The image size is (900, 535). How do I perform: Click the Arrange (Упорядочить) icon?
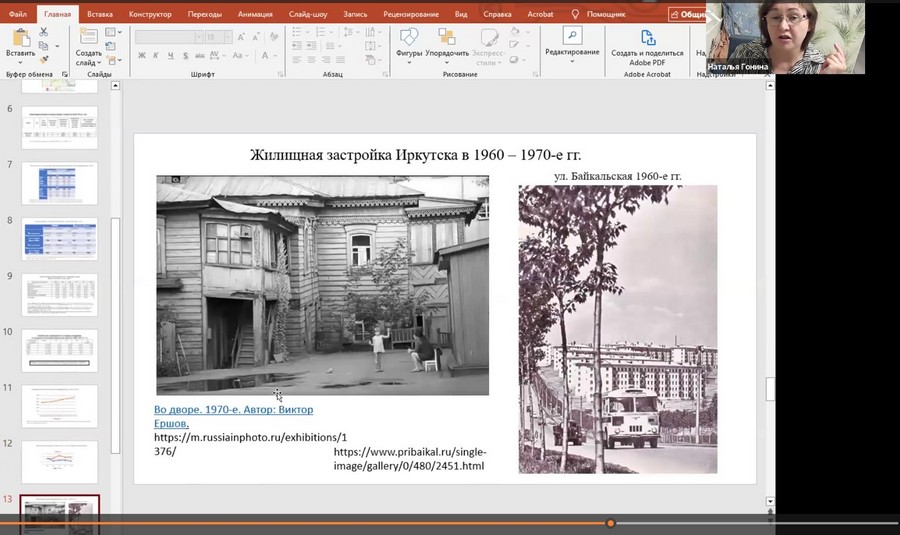[x=447, y=37]
